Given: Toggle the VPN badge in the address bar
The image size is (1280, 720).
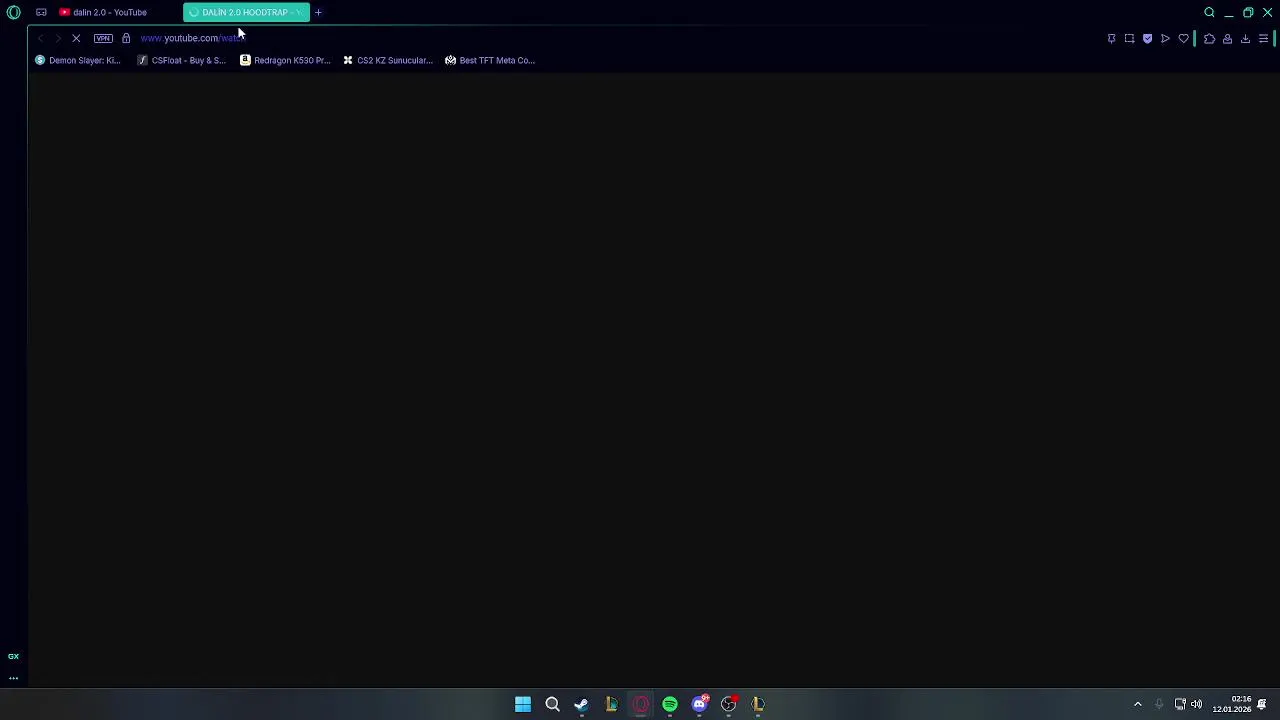Looking at the screenshot, I should [x=103, y=38].
